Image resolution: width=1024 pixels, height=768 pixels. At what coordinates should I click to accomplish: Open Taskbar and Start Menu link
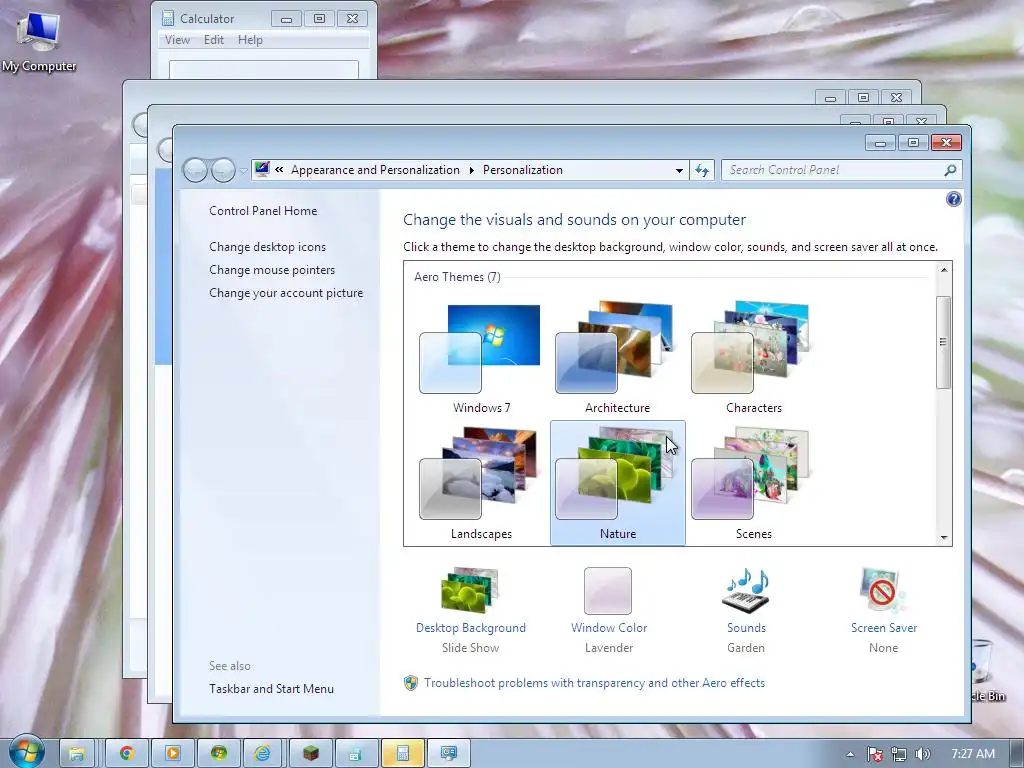pos(271,689)
